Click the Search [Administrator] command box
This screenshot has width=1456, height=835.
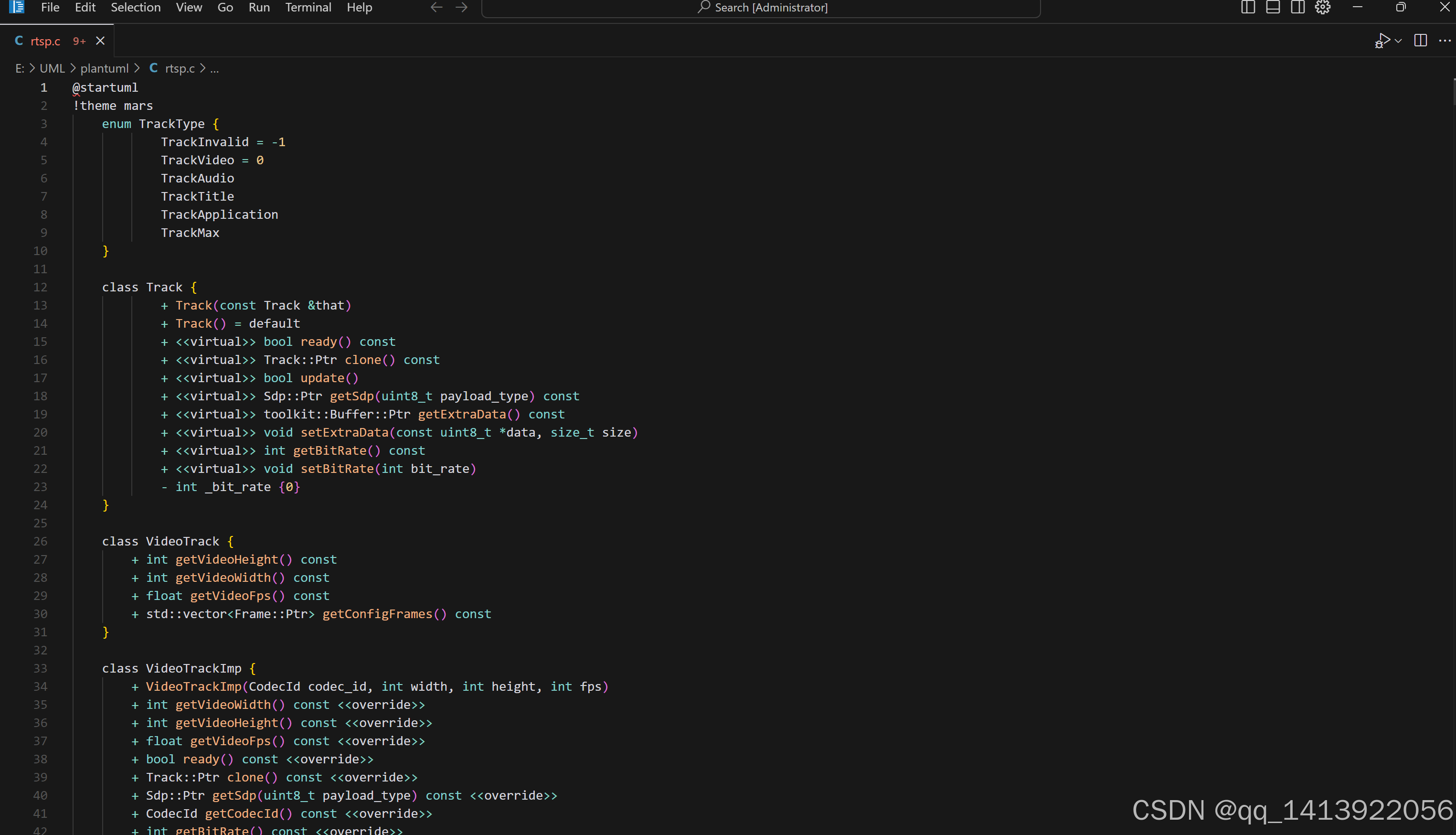(761, 8)
